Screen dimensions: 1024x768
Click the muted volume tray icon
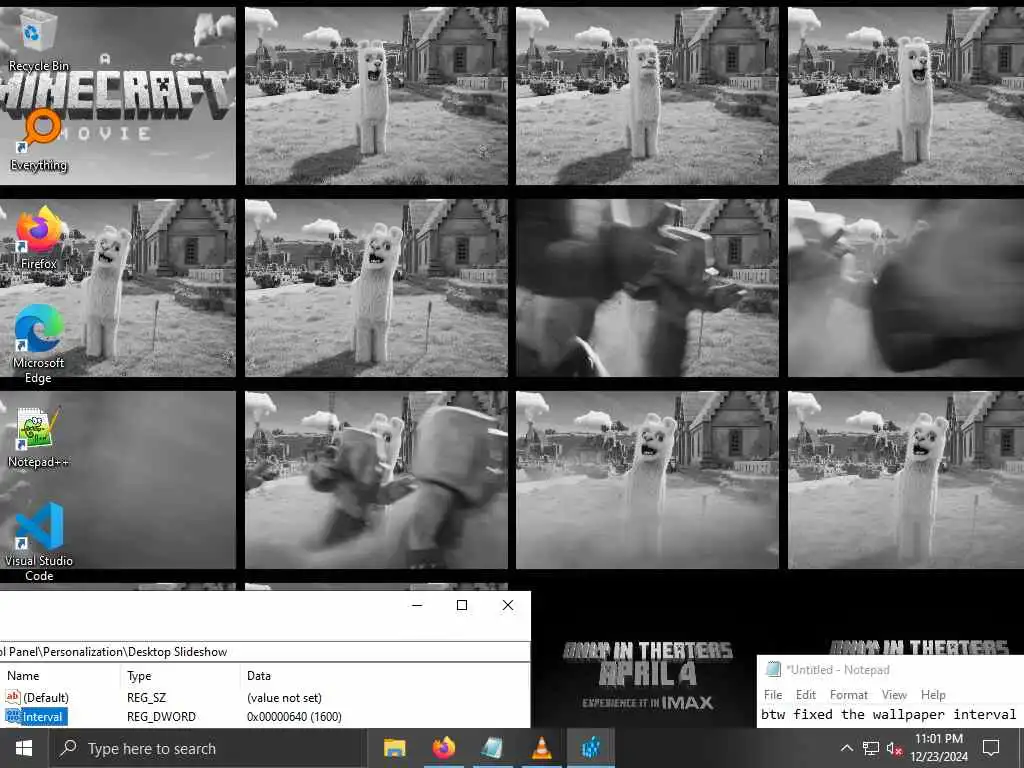(x=894, y=748)
